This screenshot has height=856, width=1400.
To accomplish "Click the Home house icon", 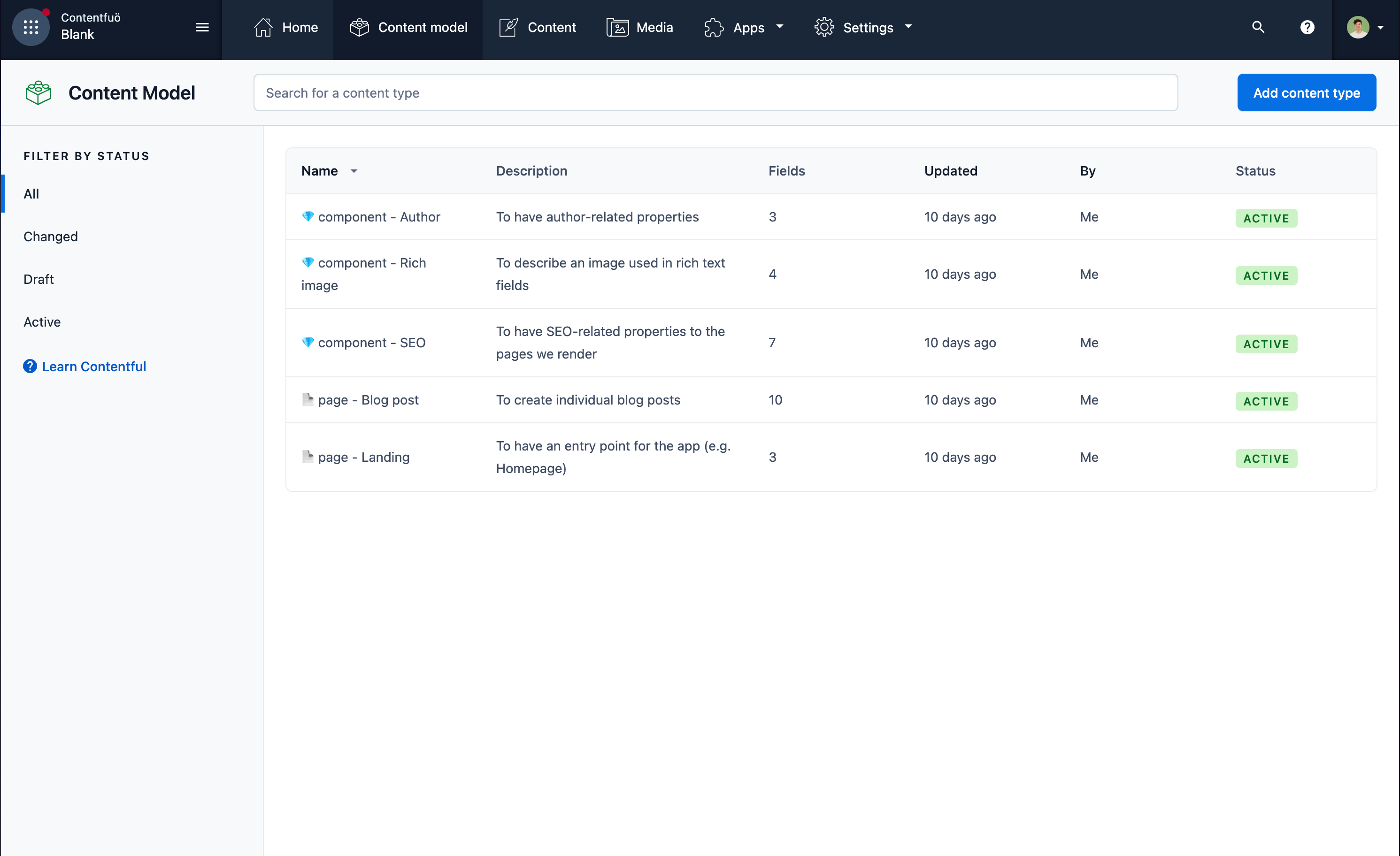I will (x=263, y=27).
